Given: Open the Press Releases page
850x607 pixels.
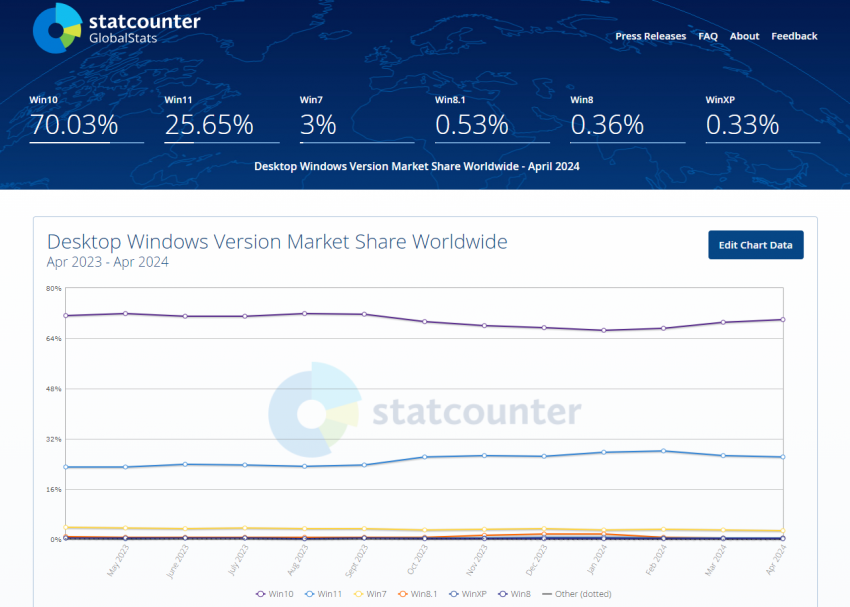Looking at the screenshot, I should point(650,36).
